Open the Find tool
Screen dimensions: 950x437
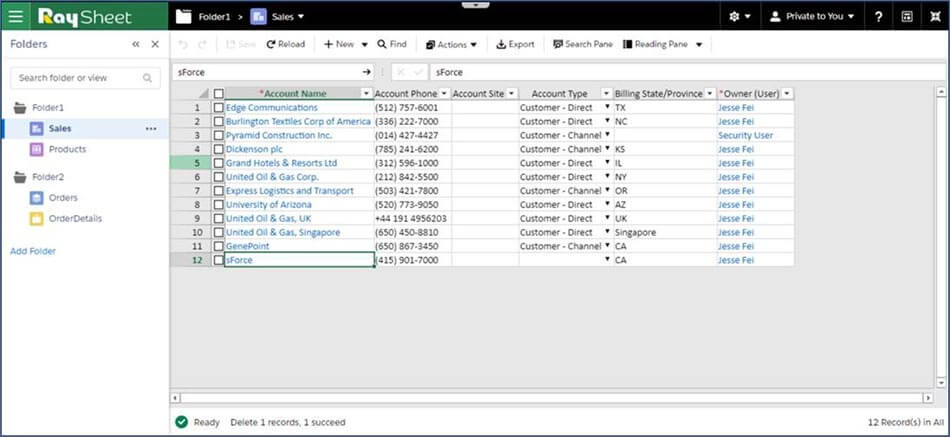(x=392, y=44)
